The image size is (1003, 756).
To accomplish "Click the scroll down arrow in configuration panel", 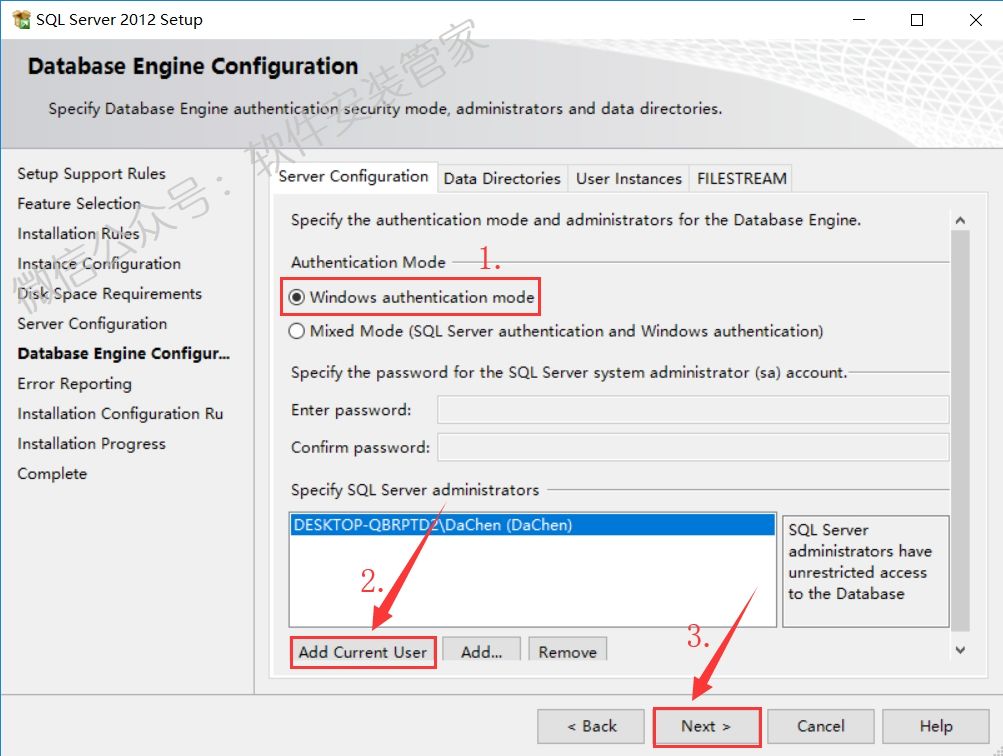I will (x=960, y=650).
